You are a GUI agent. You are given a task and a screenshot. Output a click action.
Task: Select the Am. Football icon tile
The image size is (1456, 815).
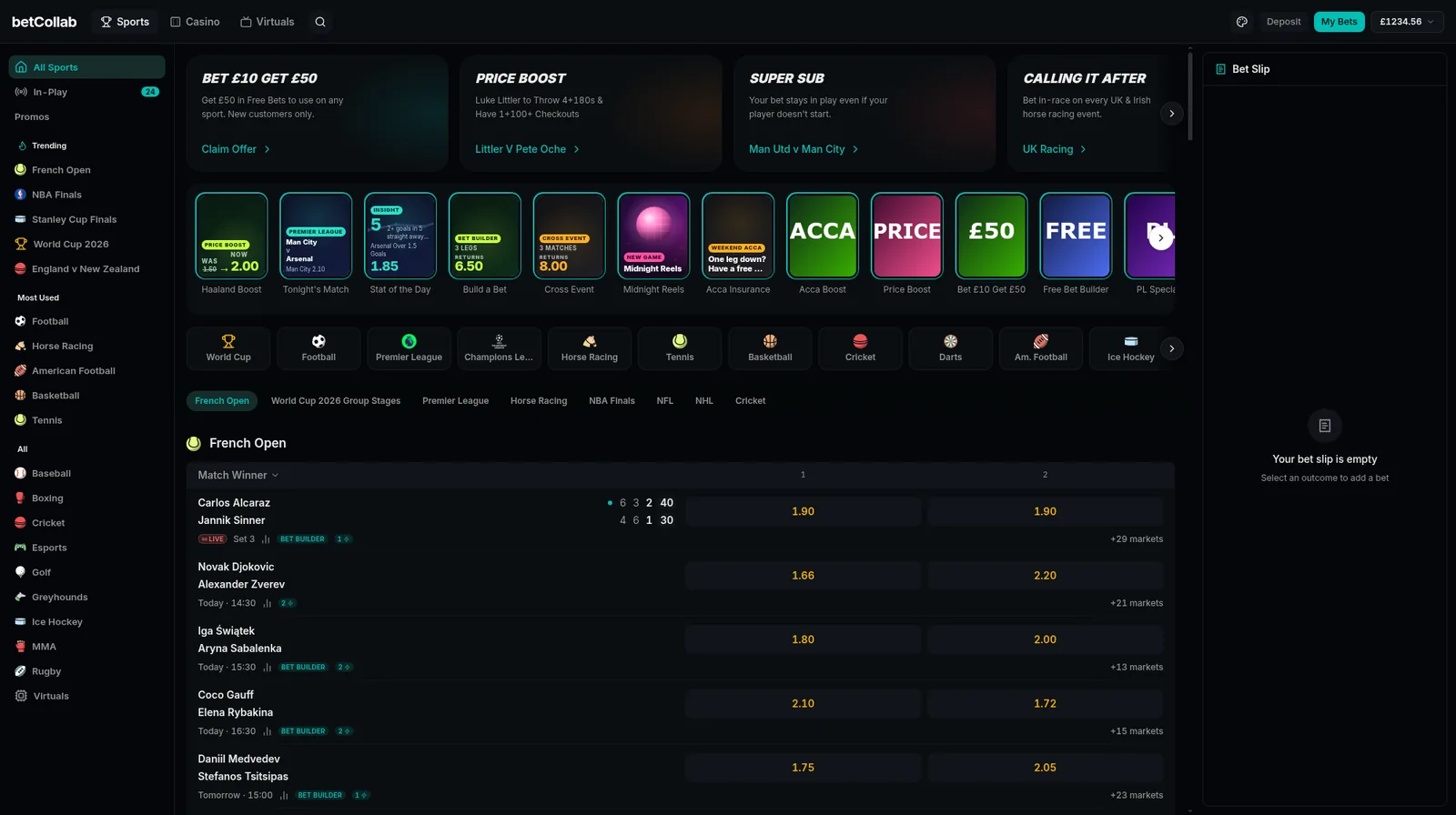click(1041, 348)
